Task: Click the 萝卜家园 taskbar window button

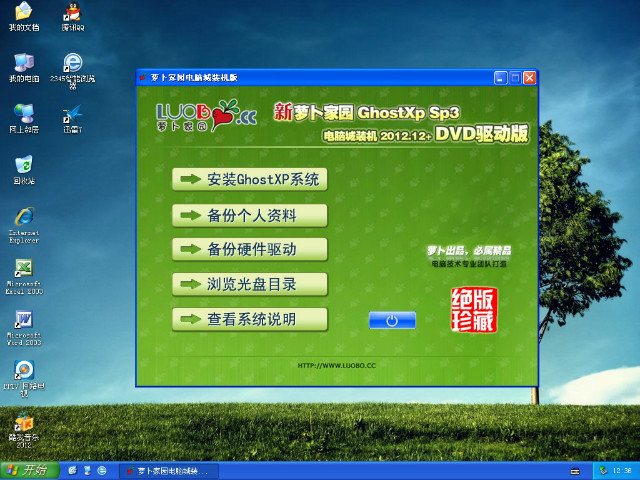Action: click(x=168, y=470)
